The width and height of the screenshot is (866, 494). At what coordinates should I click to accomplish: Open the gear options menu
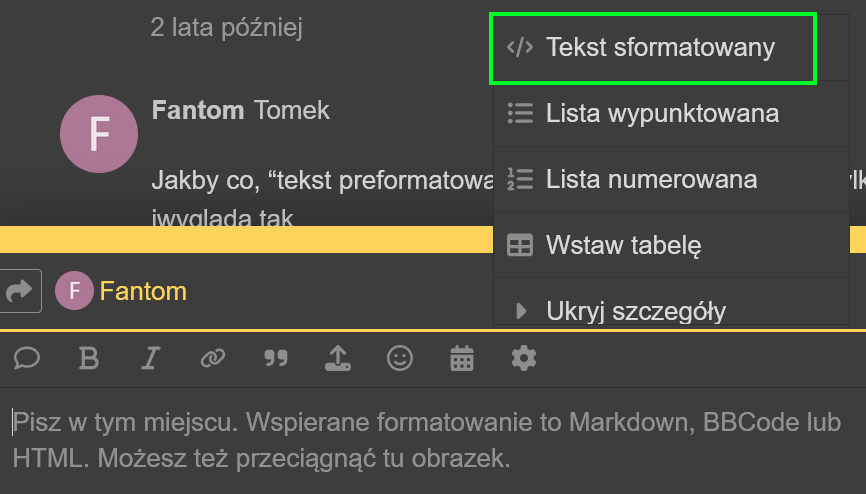tap(523, 358)
